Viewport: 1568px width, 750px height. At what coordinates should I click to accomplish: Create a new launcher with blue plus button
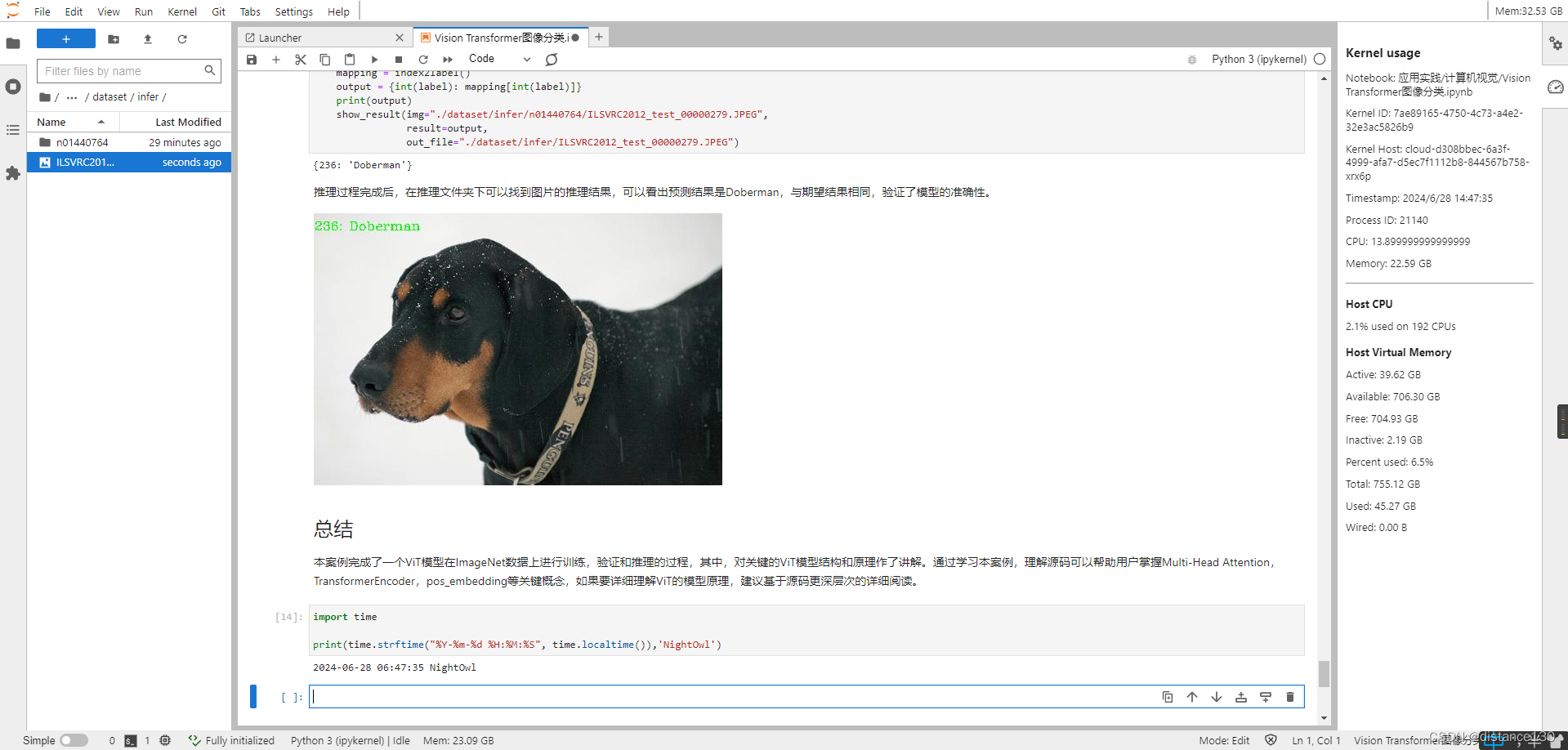point(65,38)
